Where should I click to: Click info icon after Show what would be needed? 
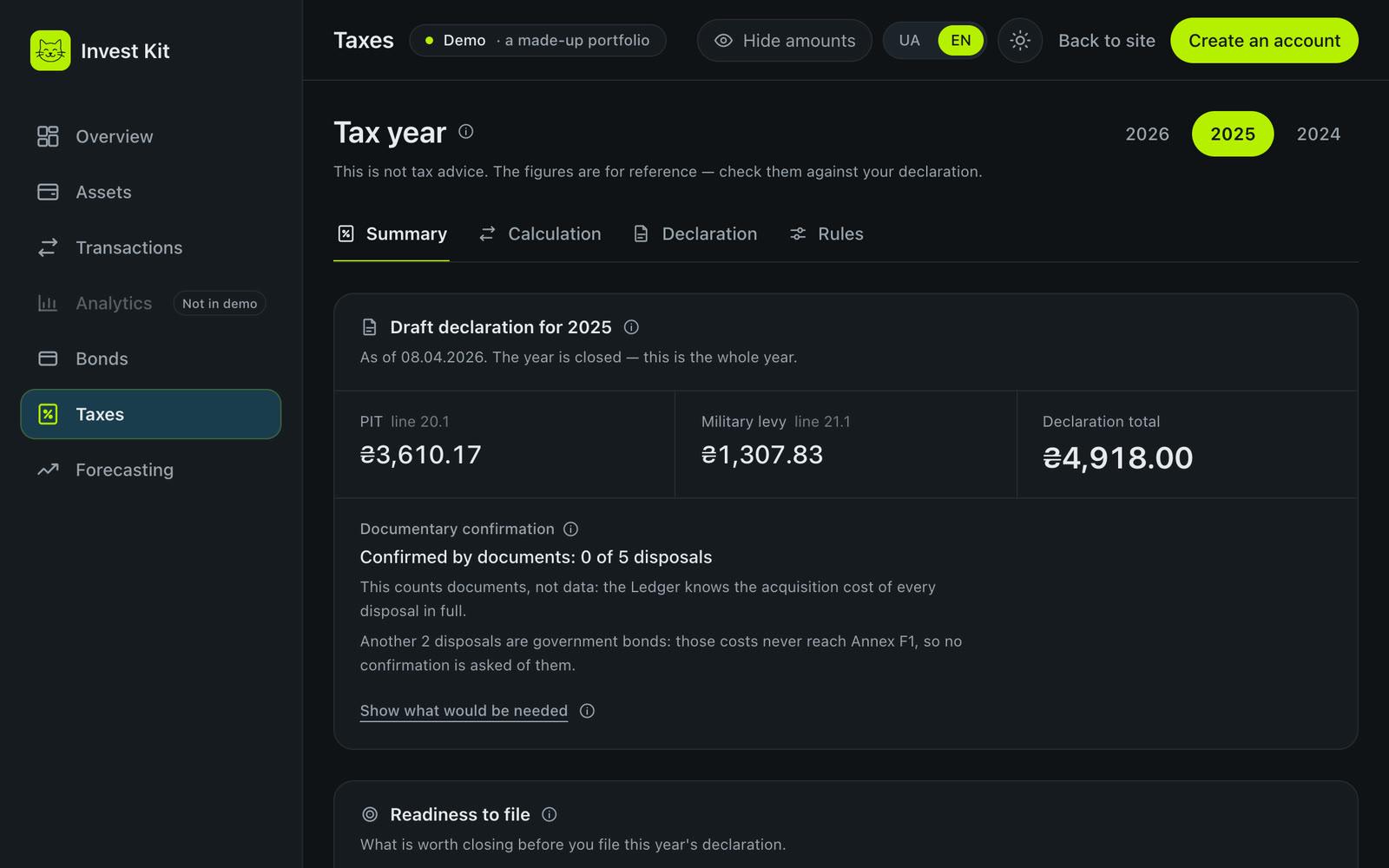point(587,711)
